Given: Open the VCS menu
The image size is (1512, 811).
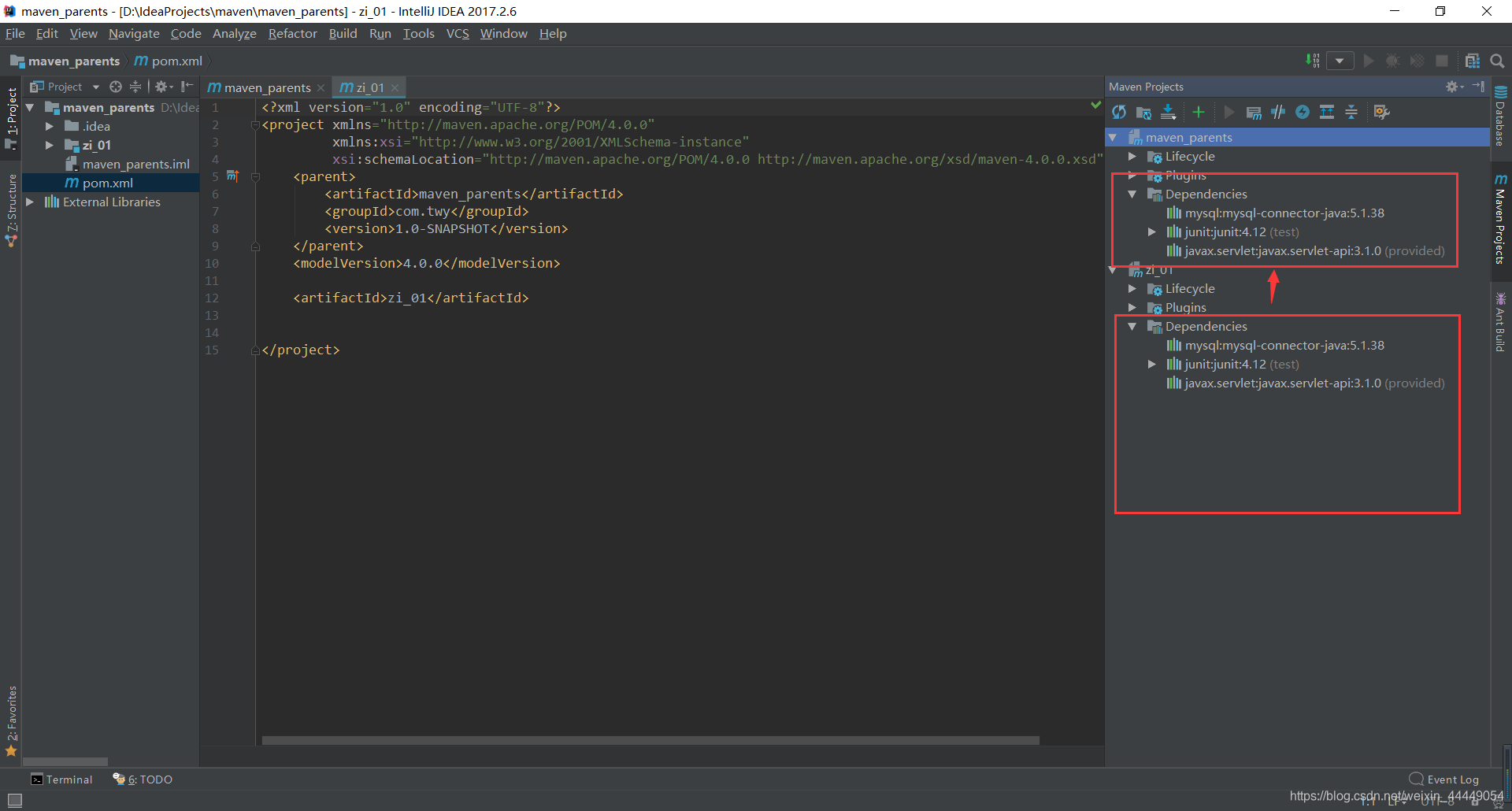Looking at the screenshot, I should (458, 33).
